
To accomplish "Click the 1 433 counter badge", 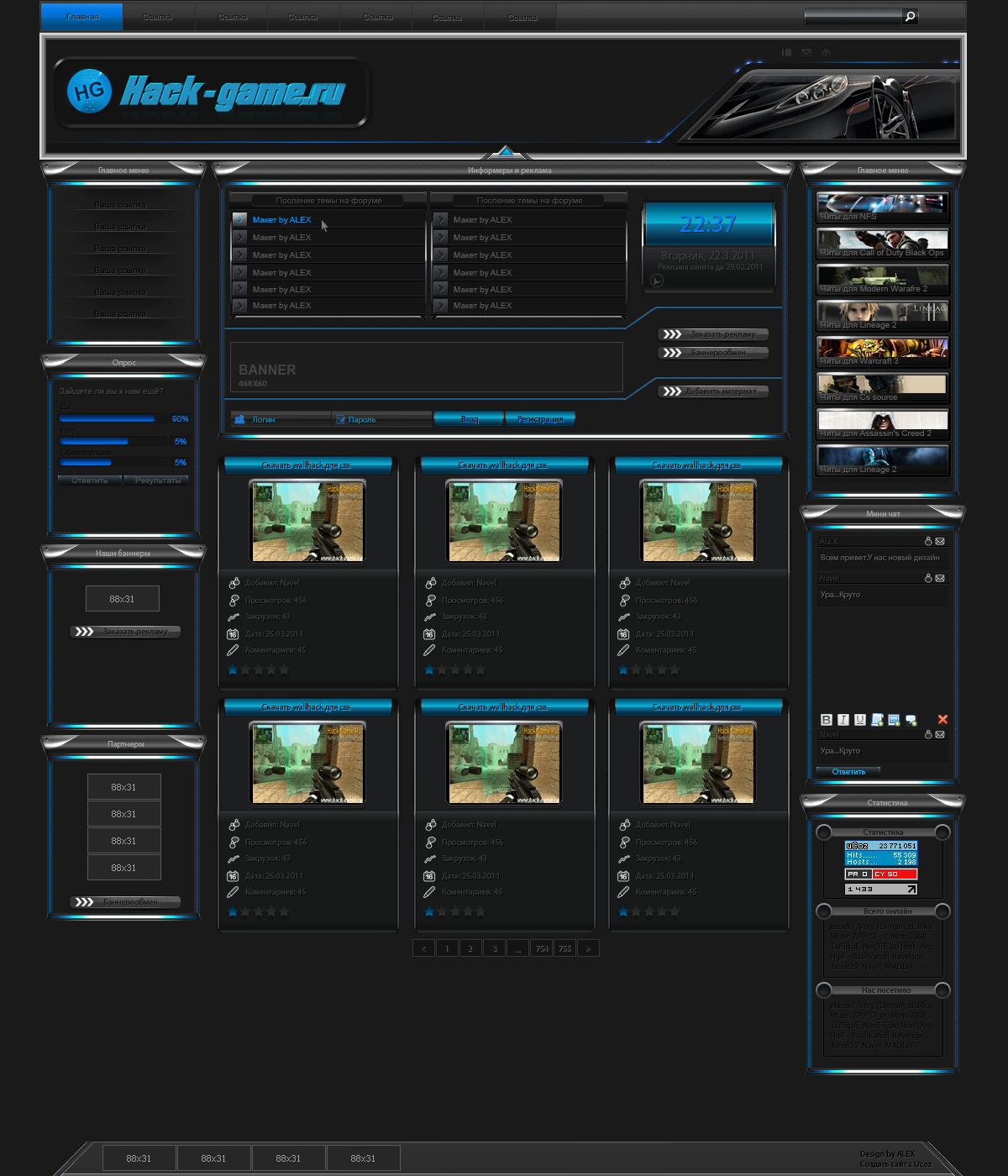I will [881, 889].
